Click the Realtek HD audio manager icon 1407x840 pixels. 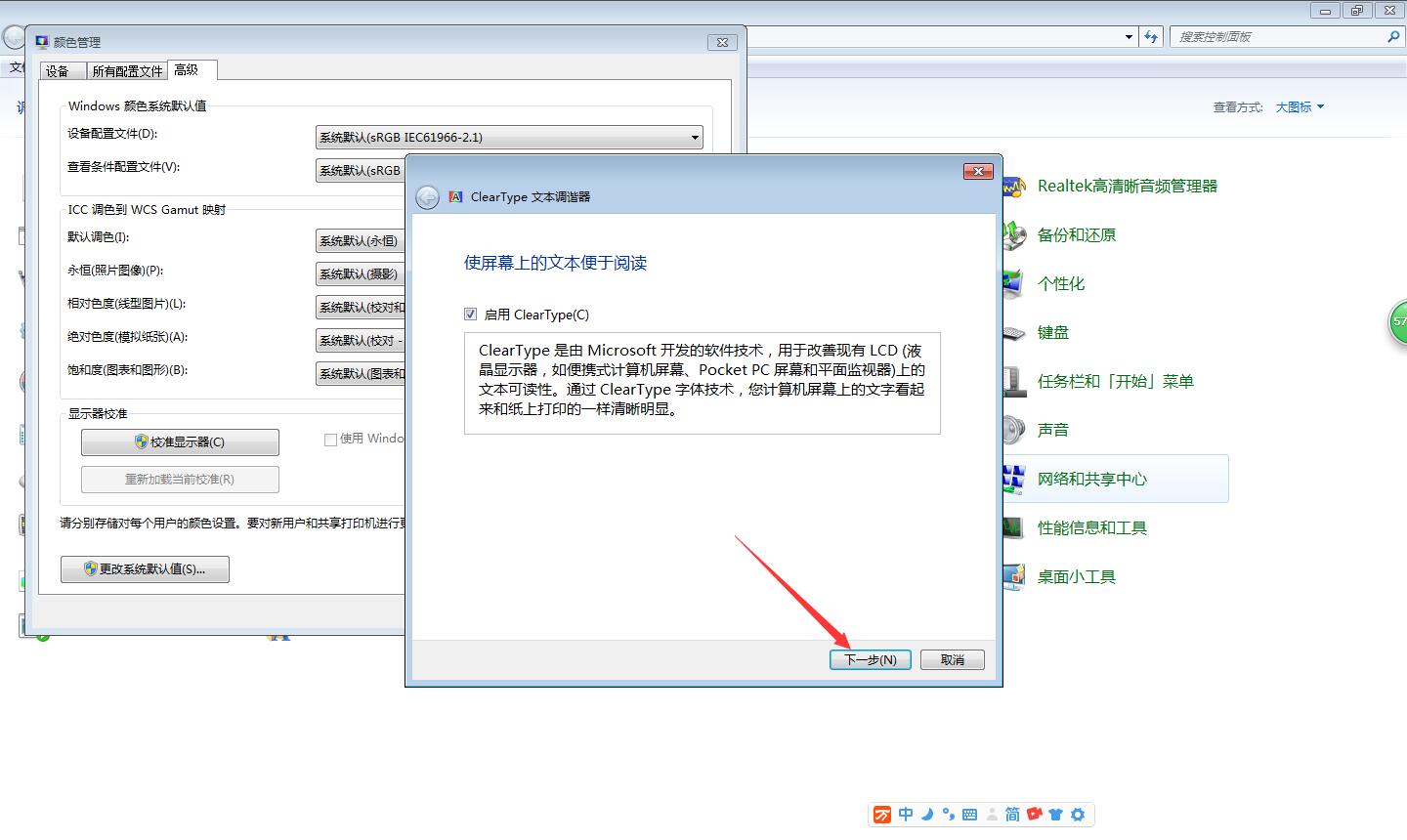[1013, 186]
